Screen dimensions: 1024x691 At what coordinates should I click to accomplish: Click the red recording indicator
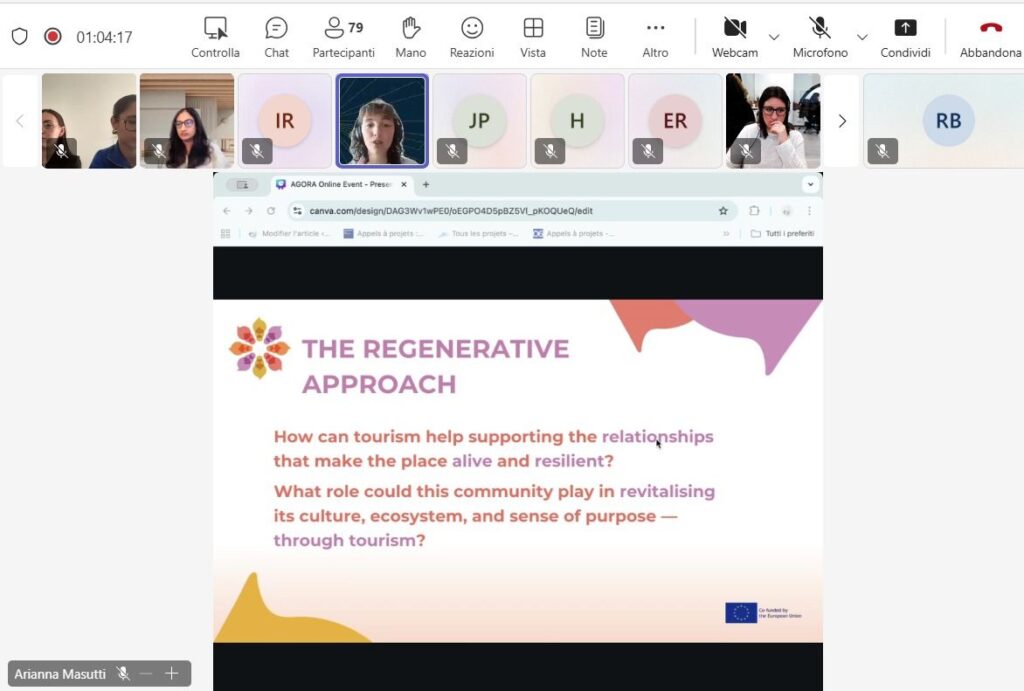(x=53, y=37)
